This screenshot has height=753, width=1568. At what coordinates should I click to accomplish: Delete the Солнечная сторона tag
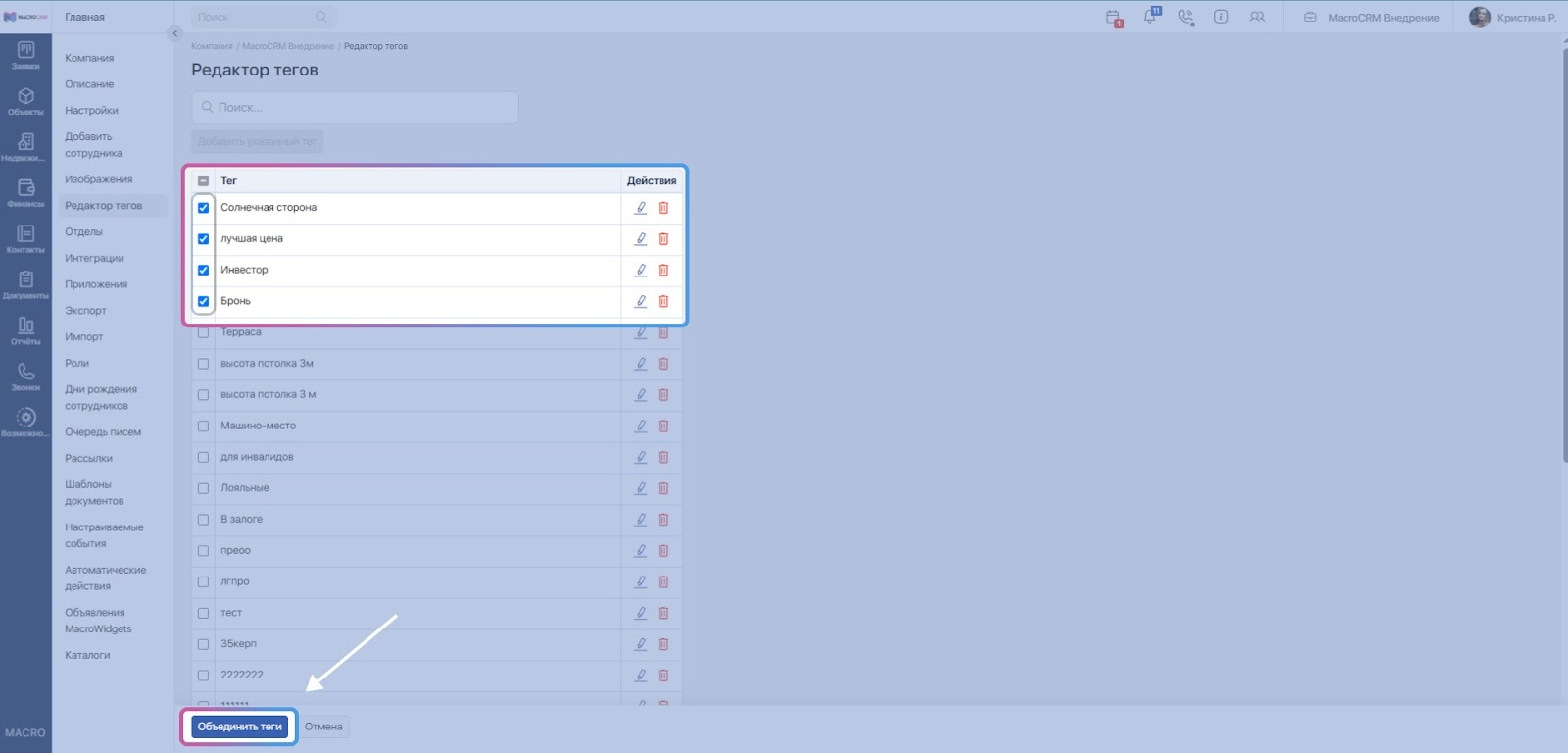[x=663, y=208]
